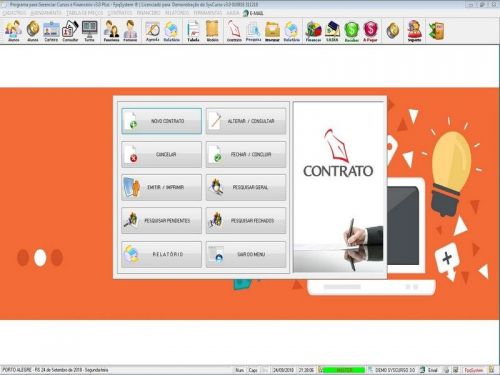
Task: Click the Porto Alegre date status text
Action: (x=55, y=370)
